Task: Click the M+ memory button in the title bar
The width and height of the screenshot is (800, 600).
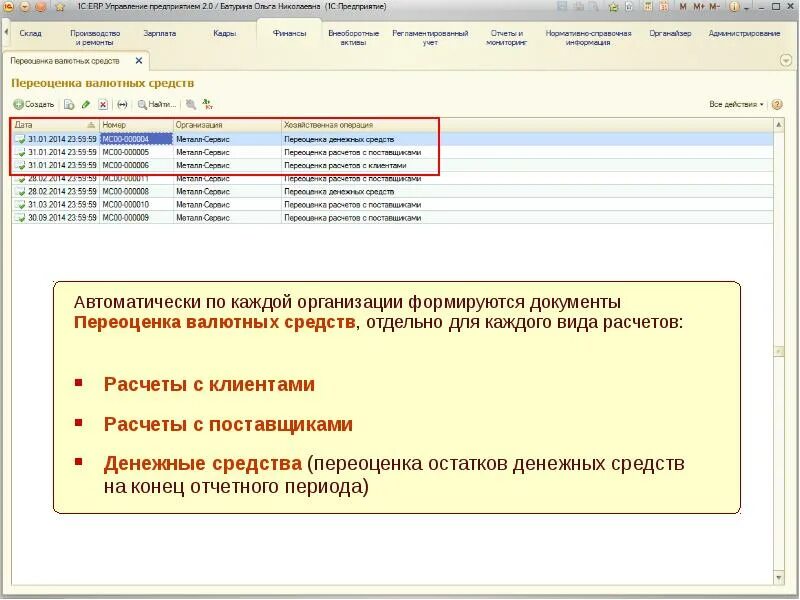Action: click(698, 7)
